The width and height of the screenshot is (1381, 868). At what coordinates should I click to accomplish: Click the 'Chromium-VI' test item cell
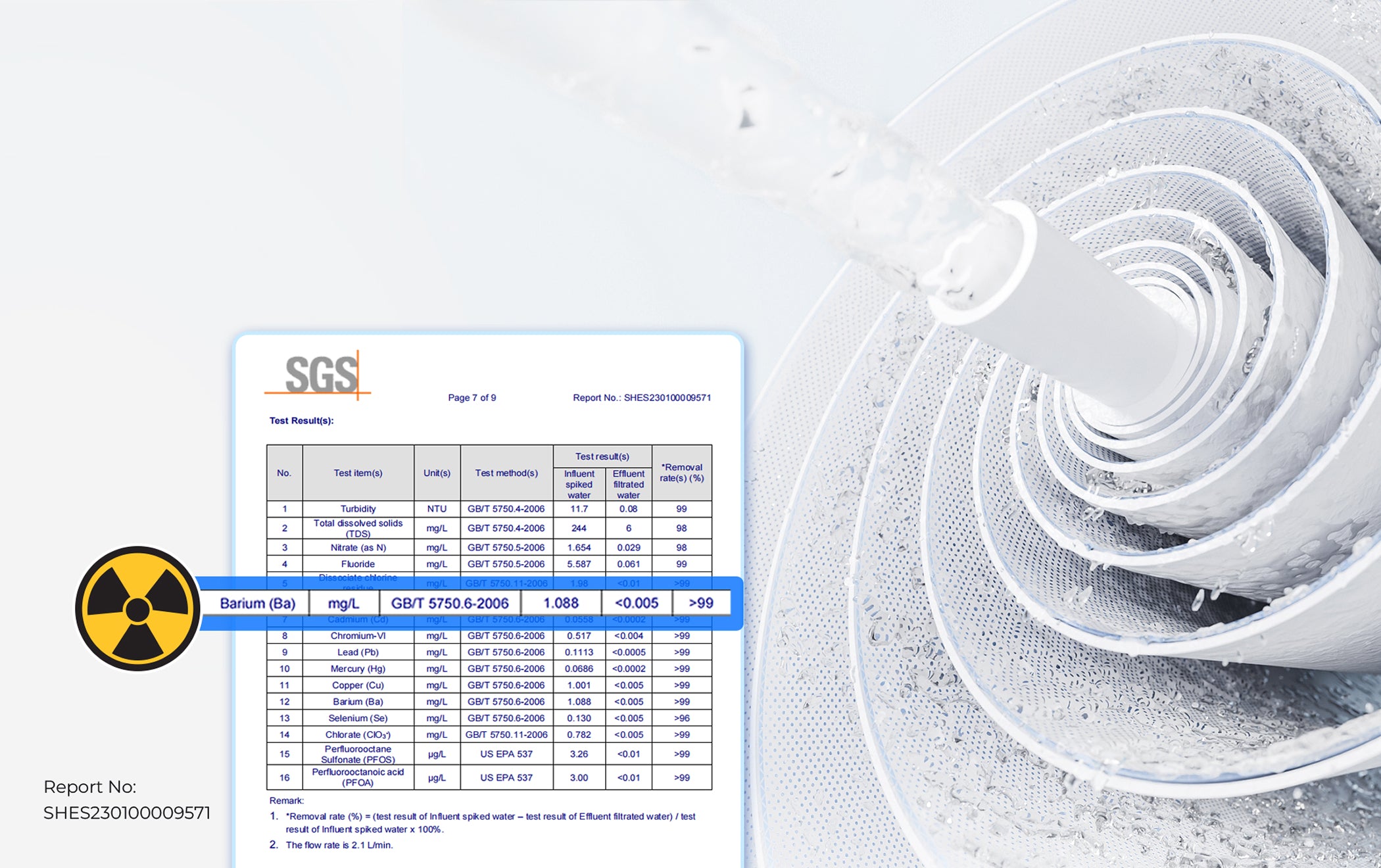point(358,636)
